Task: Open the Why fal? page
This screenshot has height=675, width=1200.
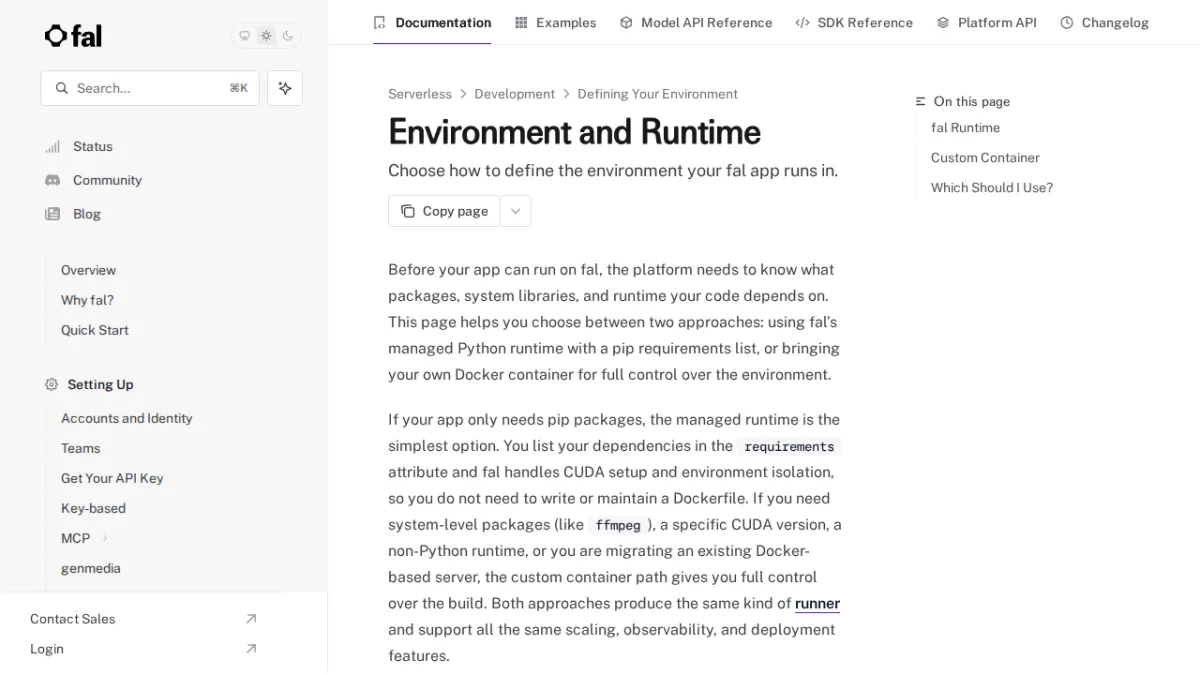Action: pyautogui.click(x=87, y=300)
